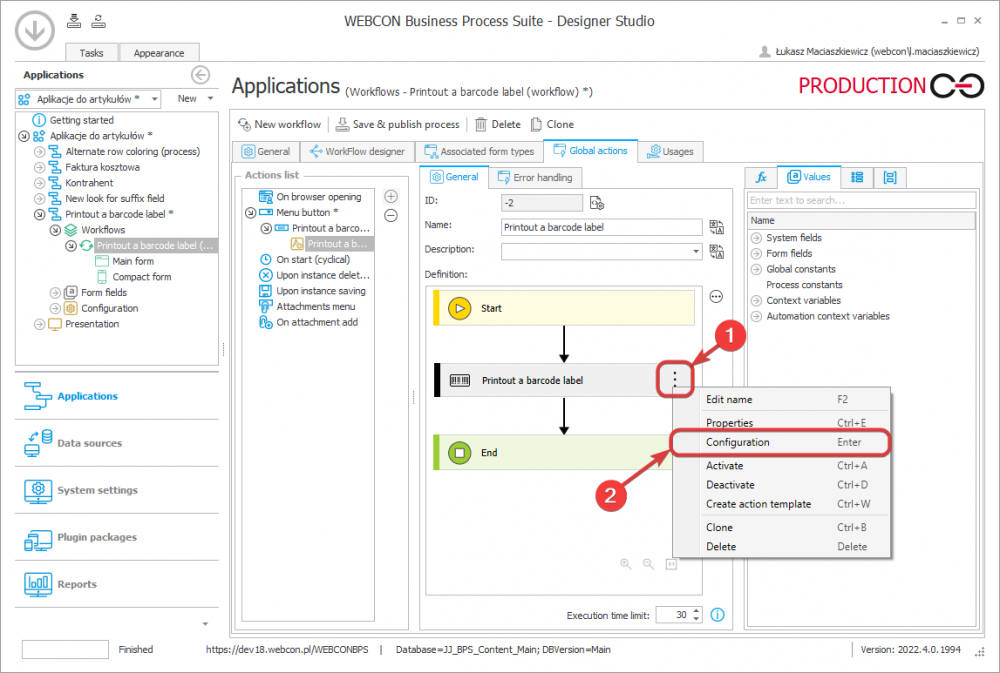Expand the Form fields values node
1000x673 pixels.
tap(756, 254)
